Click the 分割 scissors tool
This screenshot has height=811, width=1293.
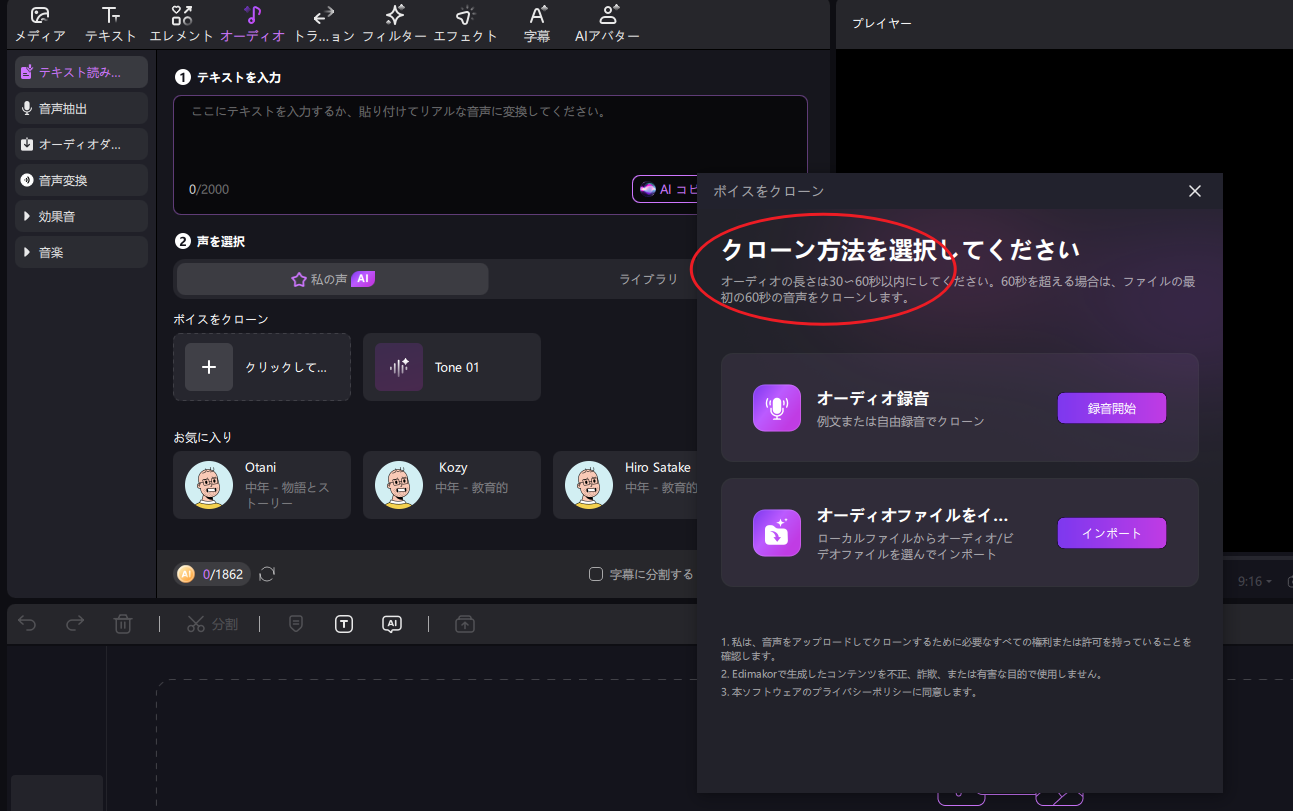tap(212, 624)
